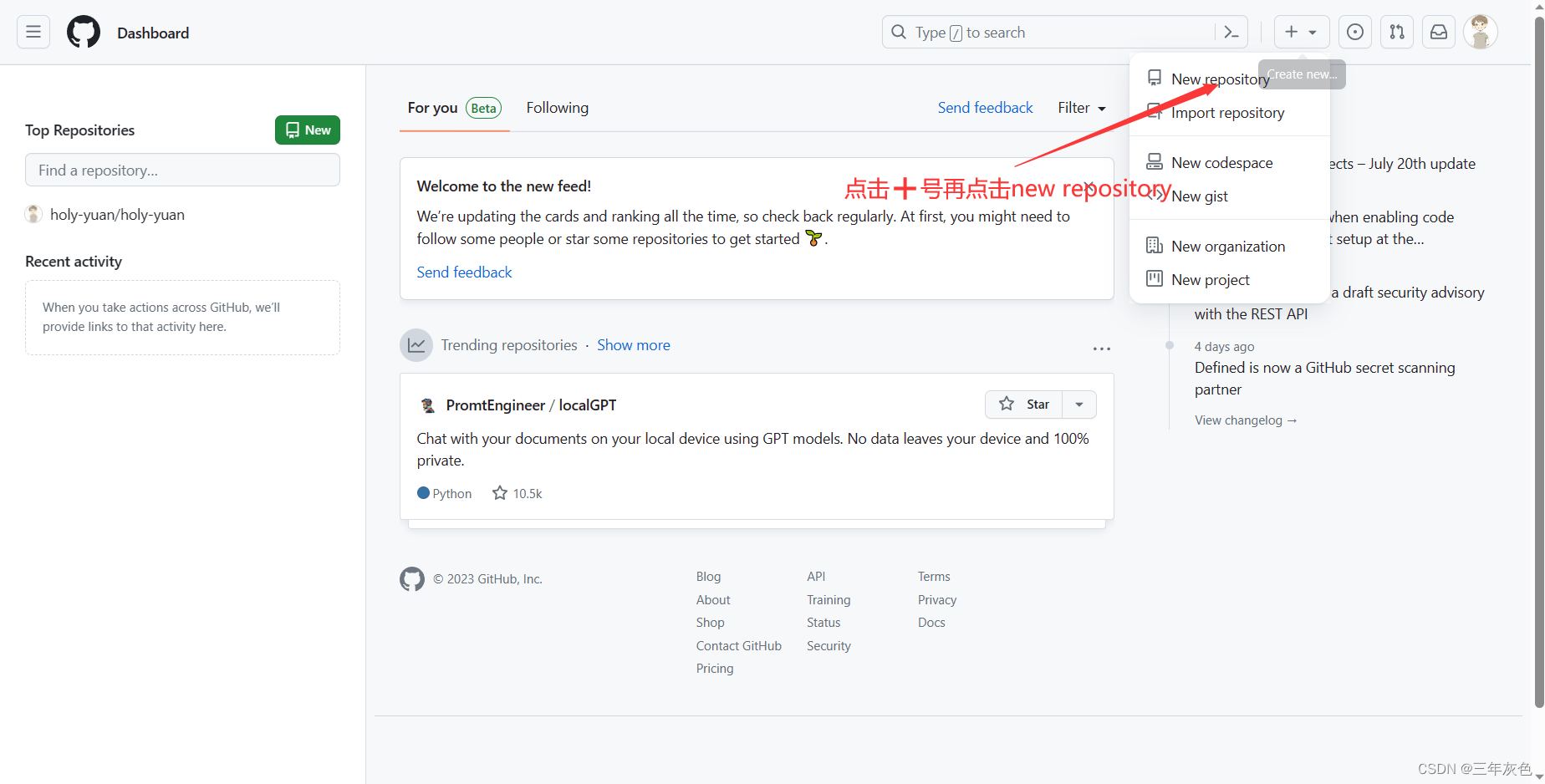Viewport: 1545px width, 784px height.
Task: Open the Send feedback link
Action: (985, 107)
